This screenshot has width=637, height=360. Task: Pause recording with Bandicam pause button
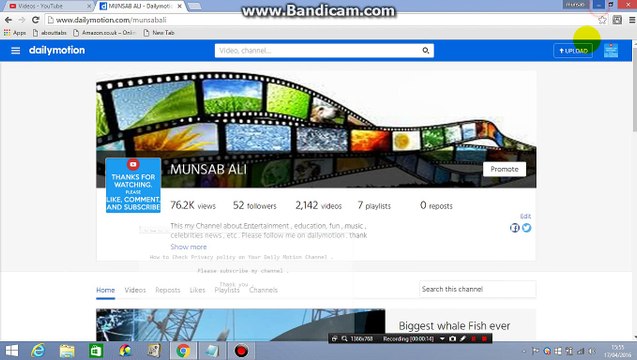[473, 338]
